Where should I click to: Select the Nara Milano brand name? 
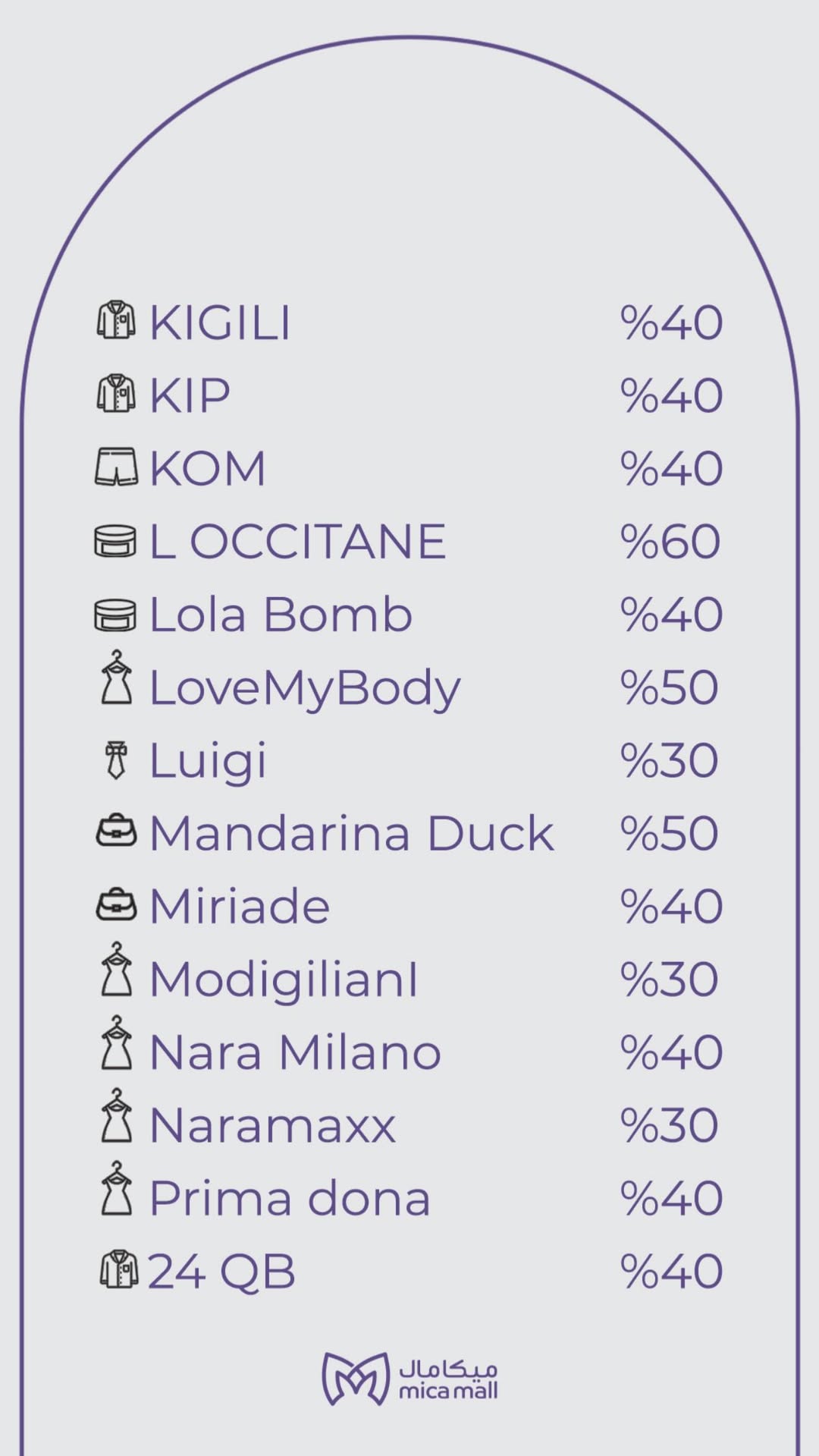click(x=295, y=1052)
